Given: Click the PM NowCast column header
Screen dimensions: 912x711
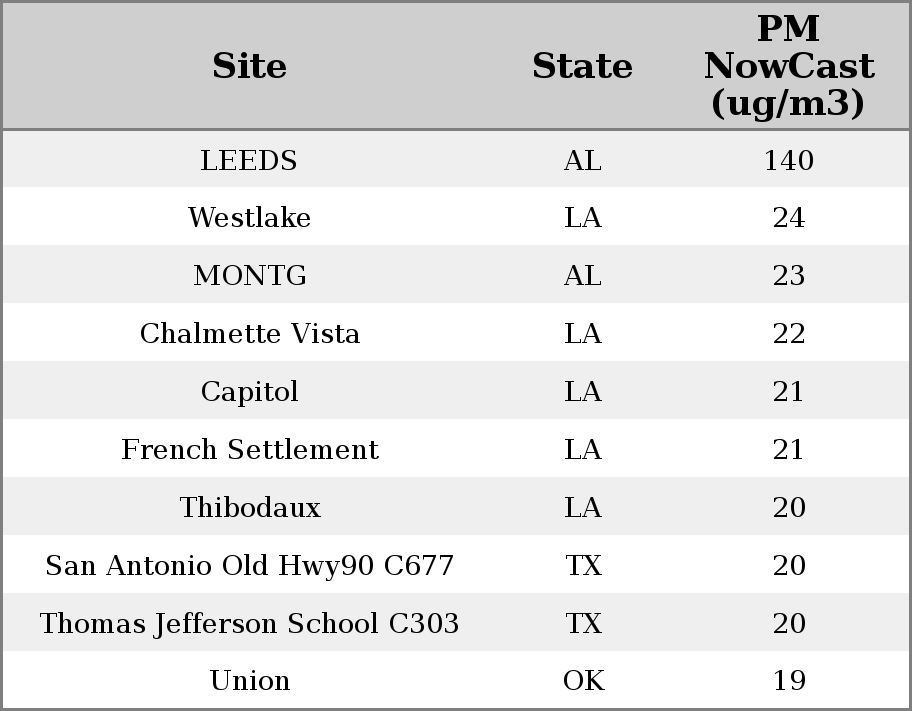Looking at the screenshot, I should coord(789,66).
